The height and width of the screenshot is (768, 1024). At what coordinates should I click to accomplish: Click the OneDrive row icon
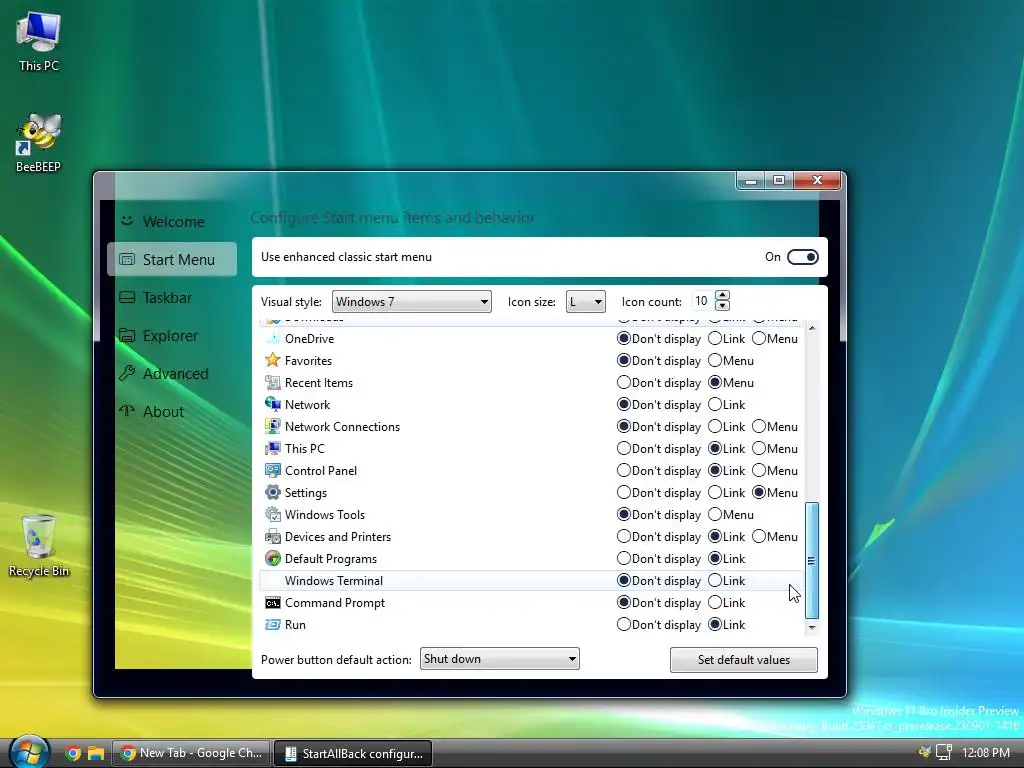pos(272,338)
